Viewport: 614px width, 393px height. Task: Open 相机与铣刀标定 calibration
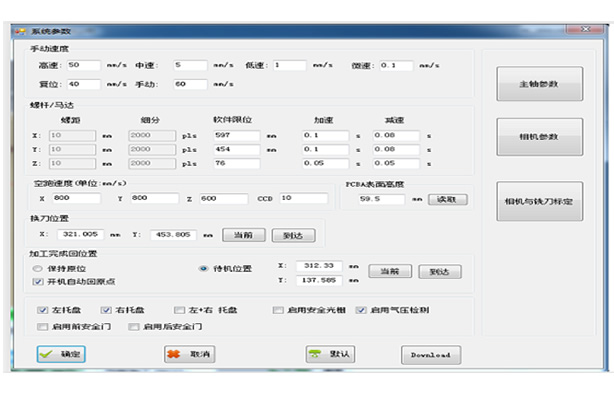coord(540,202)
